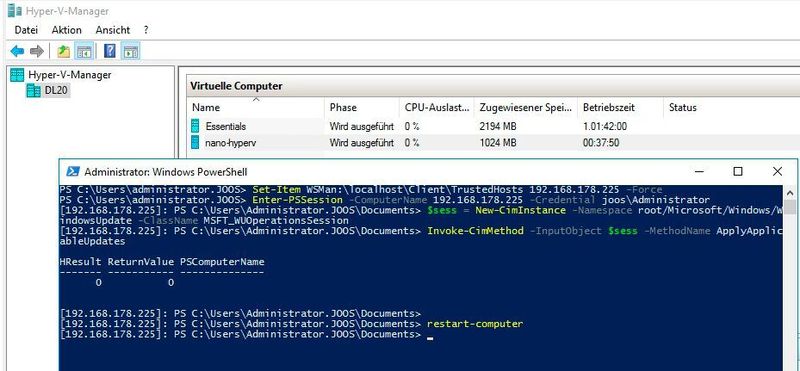Click the Essentials VM icon
Image resolution: width=800 pixels, height=371 pixels.
click(195, 126)
